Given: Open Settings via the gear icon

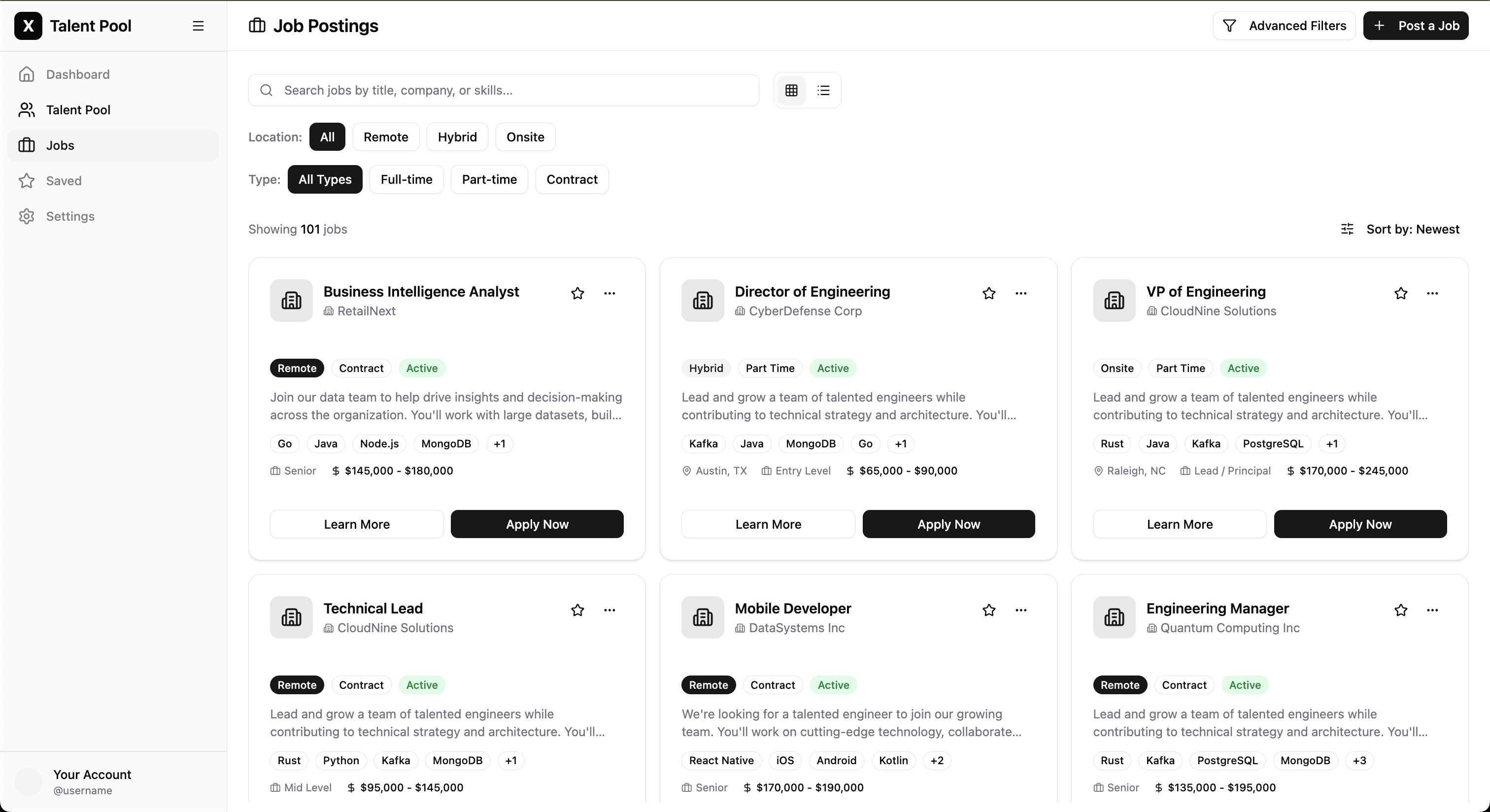Looking at the screenshot, I should pos(27,216).
